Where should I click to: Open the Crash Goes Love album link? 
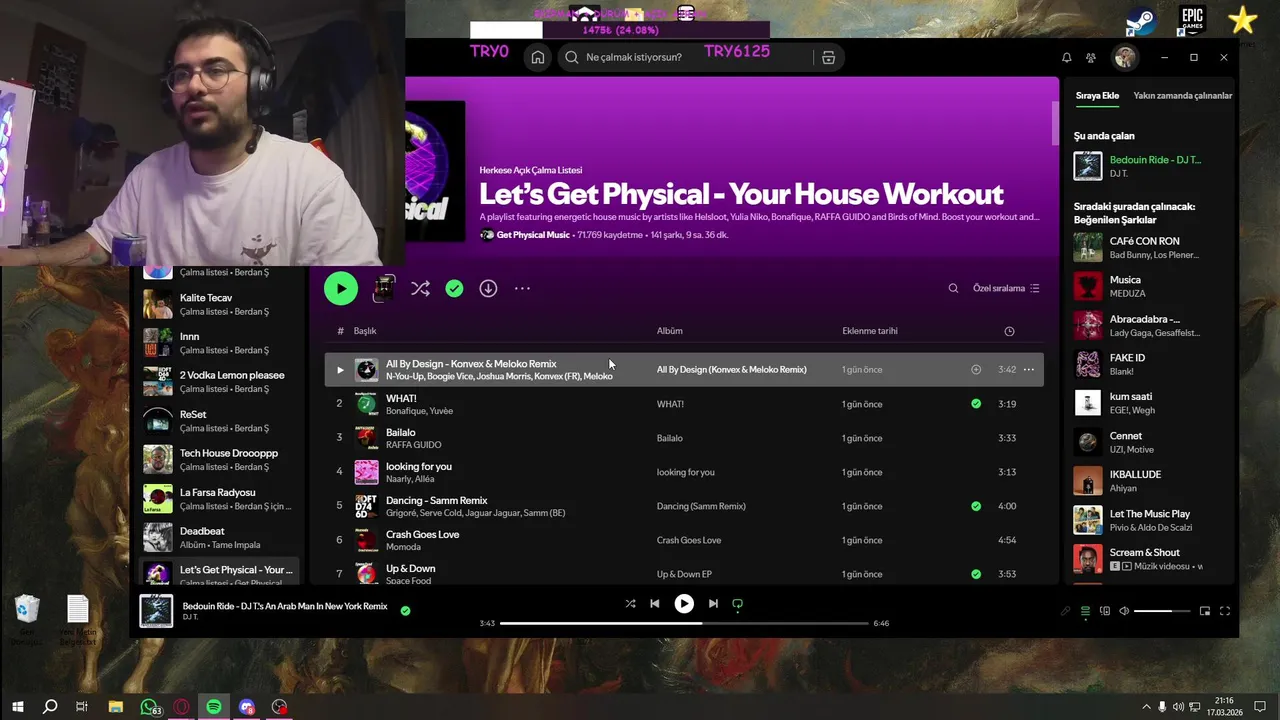(x=689, y=540)
